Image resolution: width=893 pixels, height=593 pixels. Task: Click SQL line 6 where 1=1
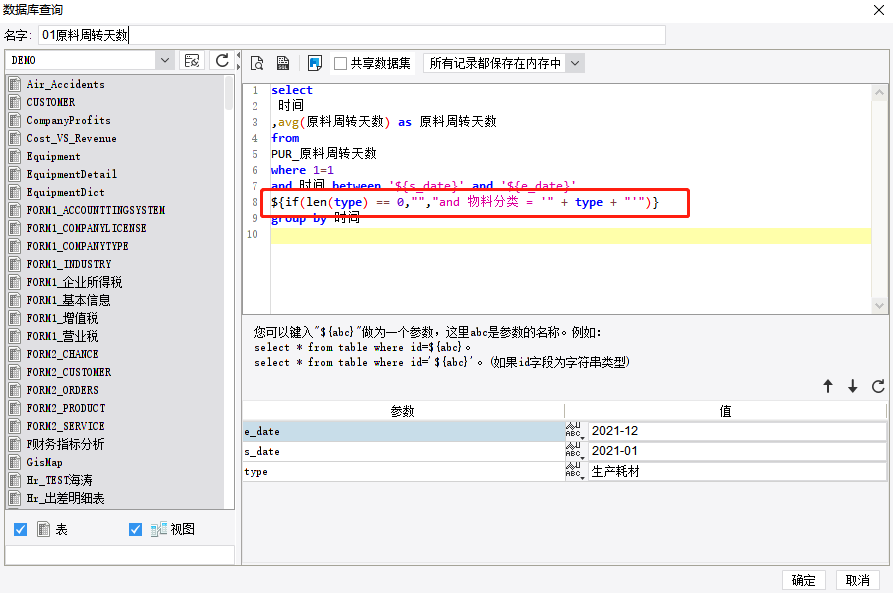tap(302, 170)
